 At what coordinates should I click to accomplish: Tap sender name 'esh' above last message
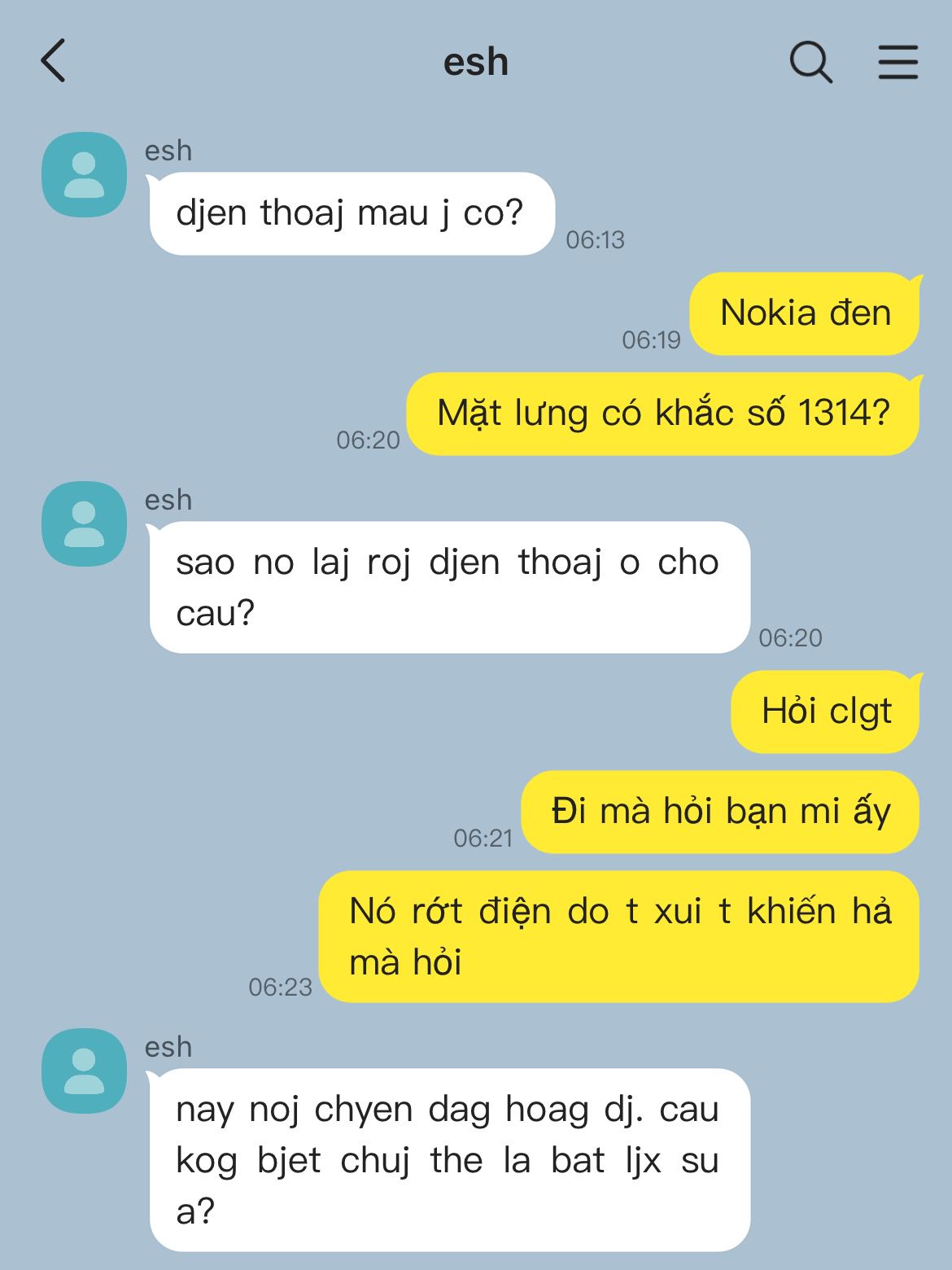click(x=168, y=1047)
